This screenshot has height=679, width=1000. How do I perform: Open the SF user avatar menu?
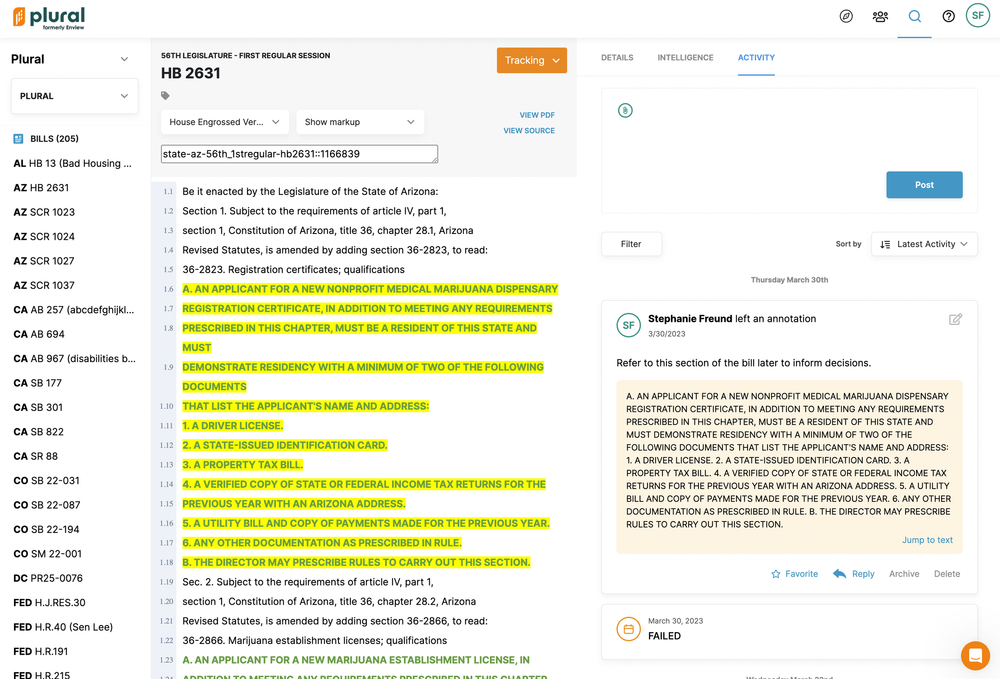tap(977, 16)
